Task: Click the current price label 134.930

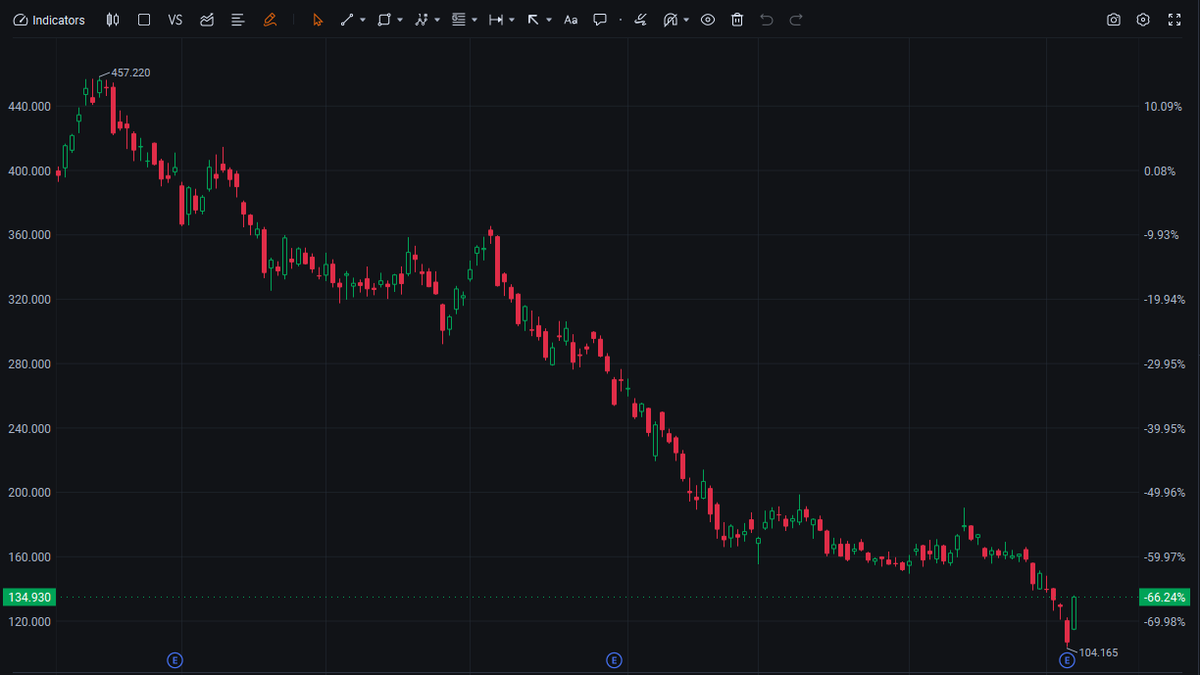Action: 28,597
